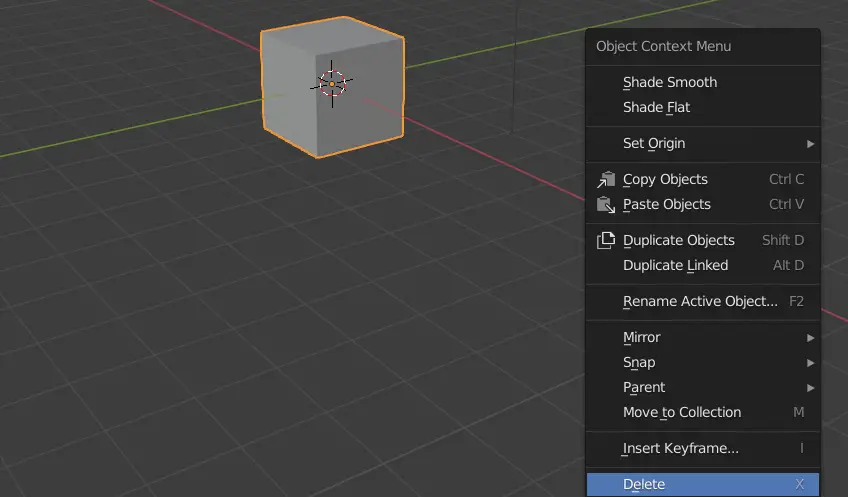848x497 pixels.
Task: Select Duplicate Objects entry
Action: pos(703,240)
